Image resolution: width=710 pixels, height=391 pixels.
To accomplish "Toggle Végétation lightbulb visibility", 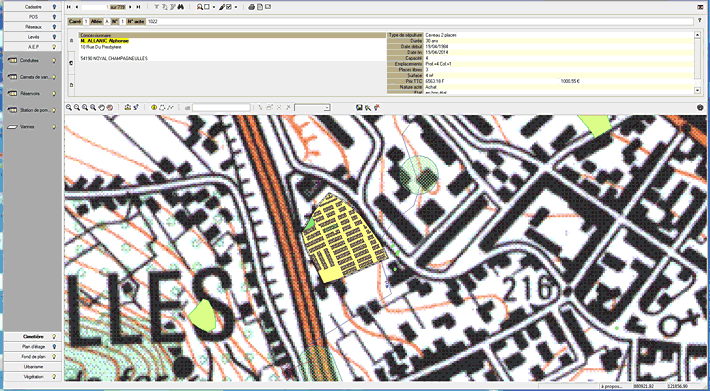I will tap(54, 377).
